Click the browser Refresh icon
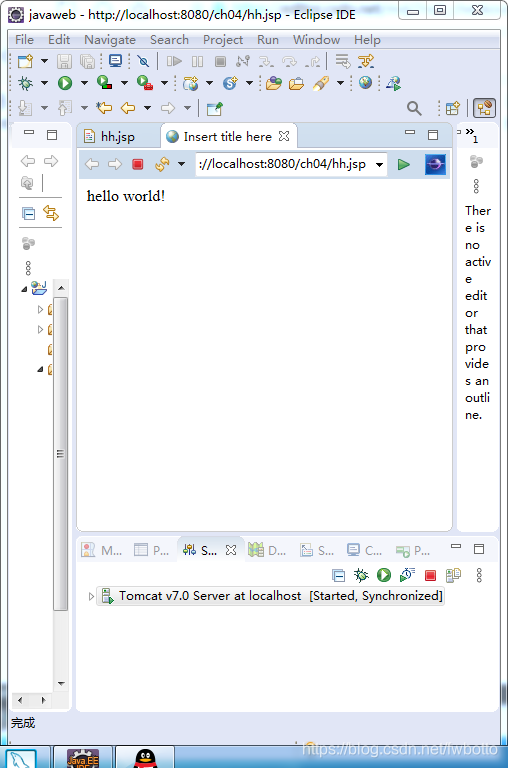The height and width of the screenshot is (768, 508). [x=162, y=164]
